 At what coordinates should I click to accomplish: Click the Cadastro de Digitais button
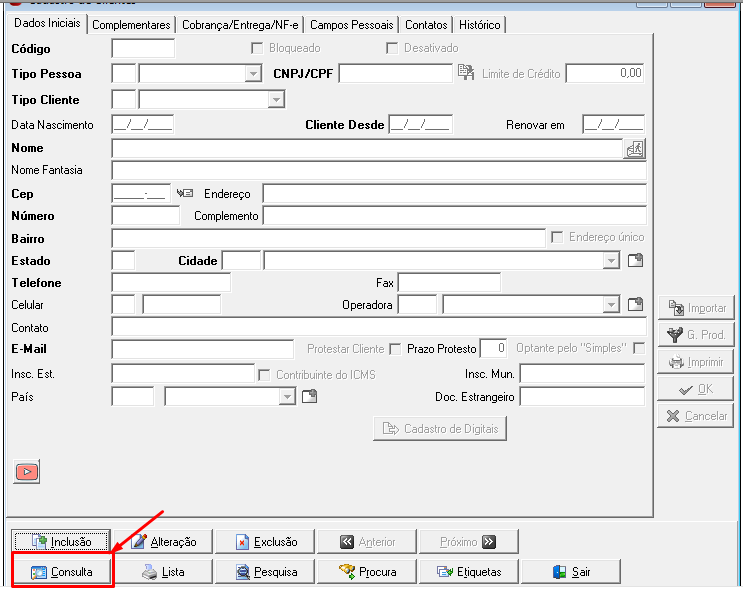tap(440, 429)
